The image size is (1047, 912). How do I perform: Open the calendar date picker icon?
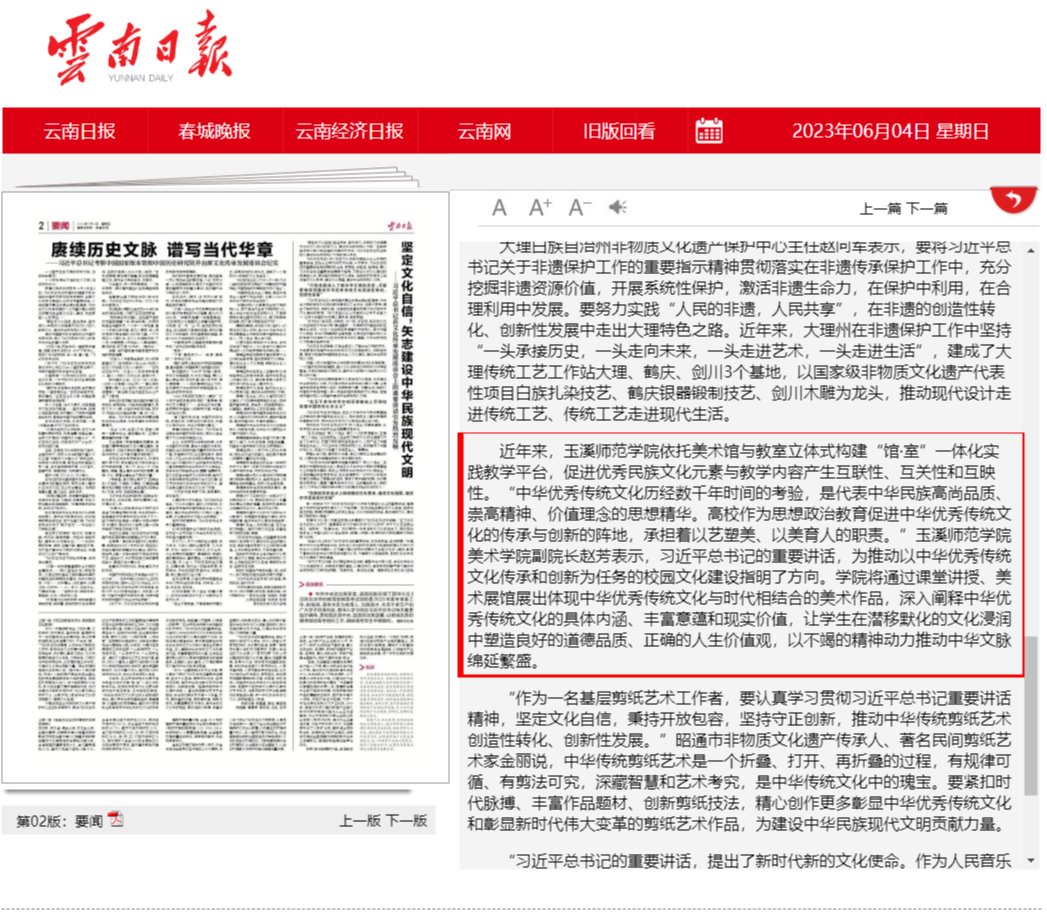[708, 131]
